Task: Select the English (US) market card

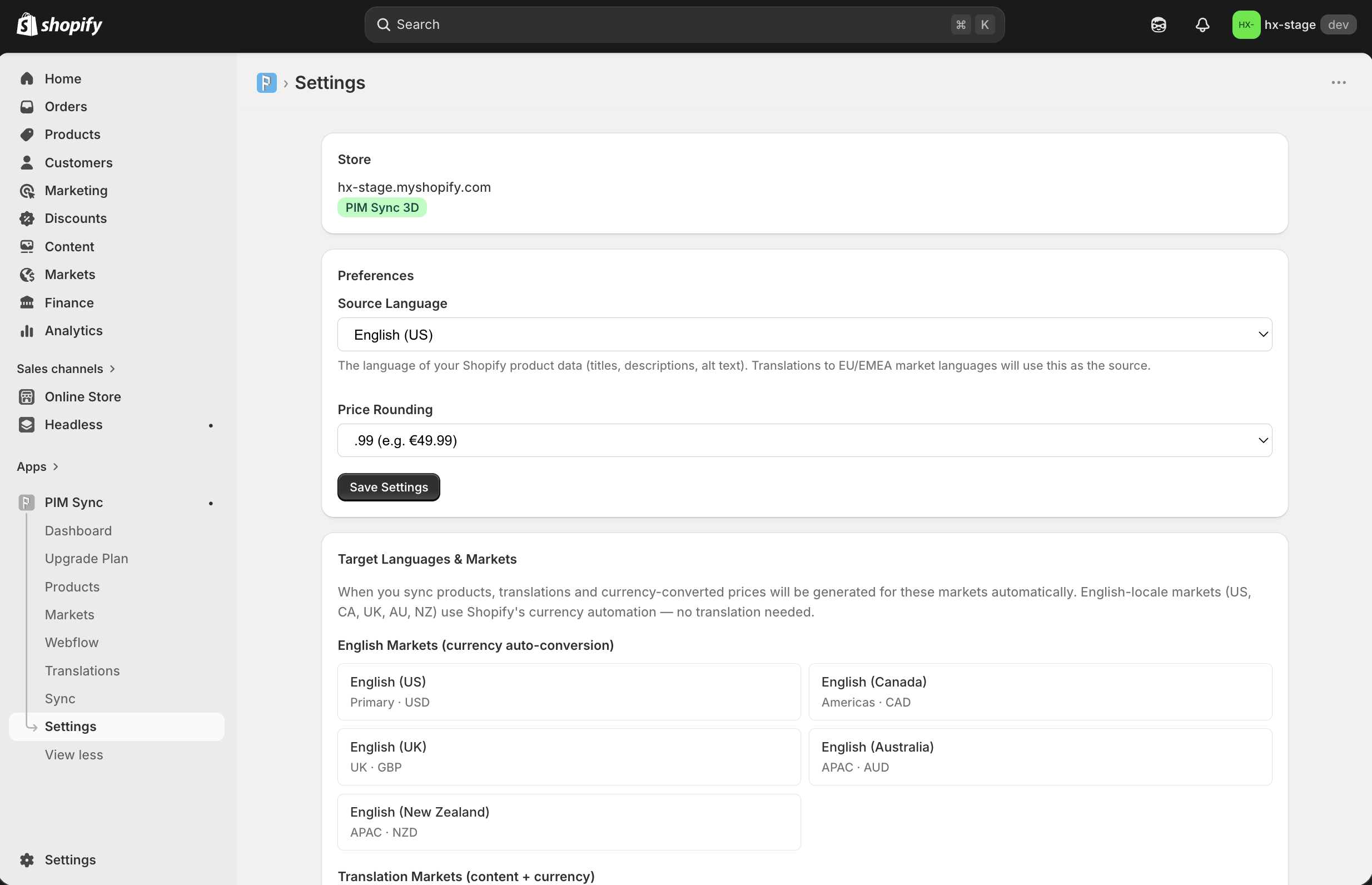Action: click(x=569, y=692)
